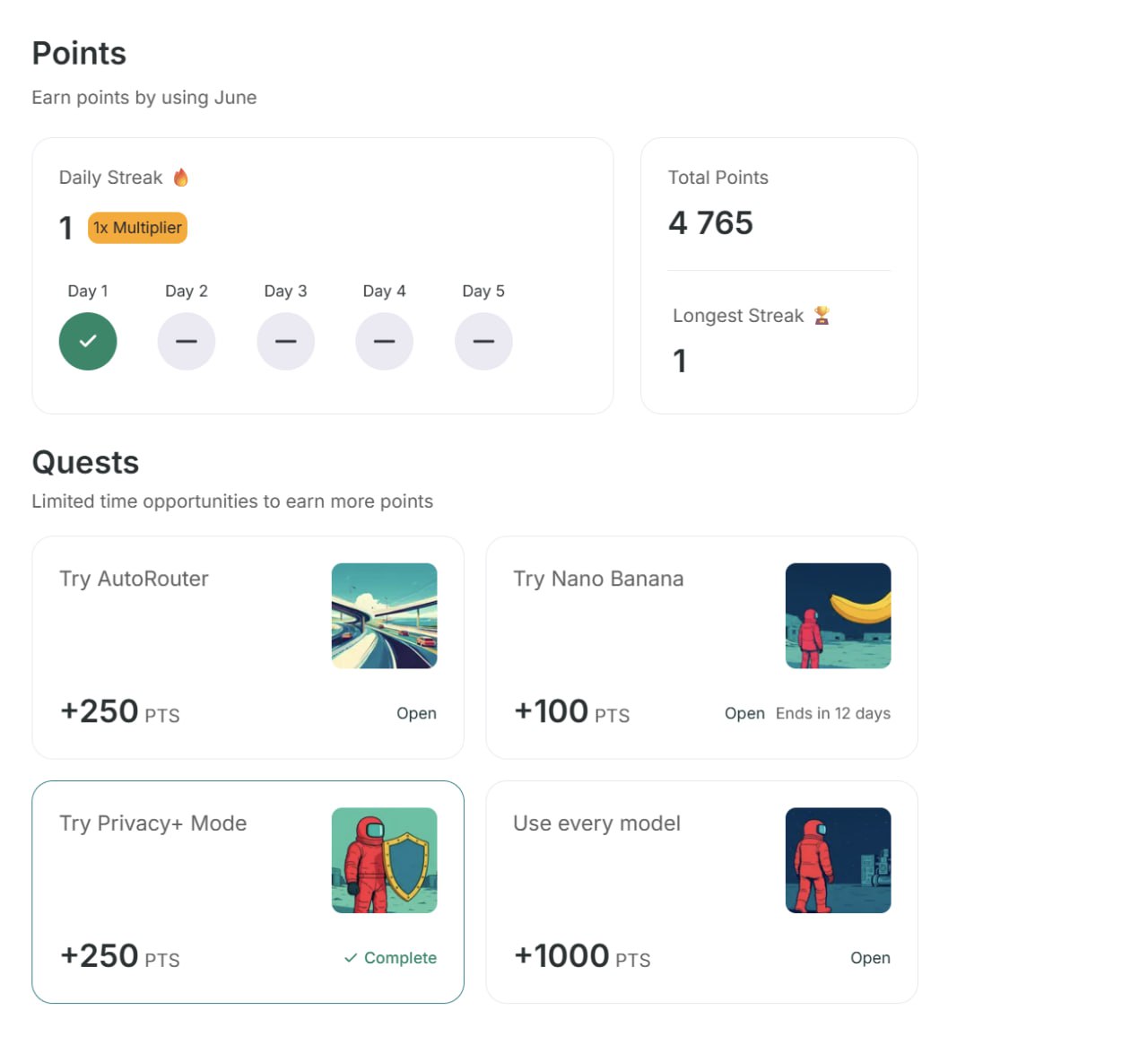Image resolution: width=1148 pixels, height=1054 pixels.
Task: Click the 1x Multiplier badge
Action: coord(137,228)
